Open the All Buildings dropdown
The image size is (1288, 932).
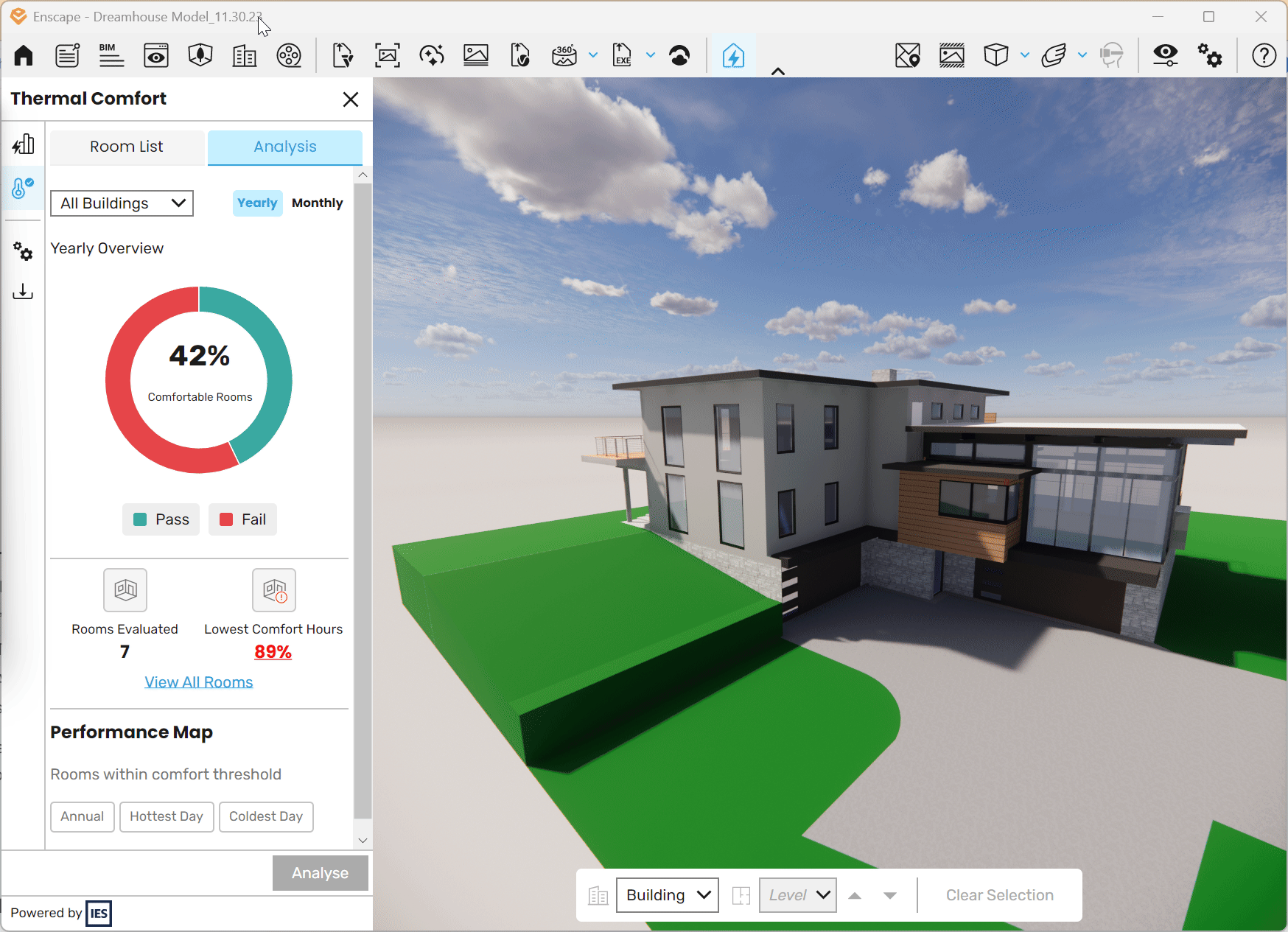pos(122,203)
